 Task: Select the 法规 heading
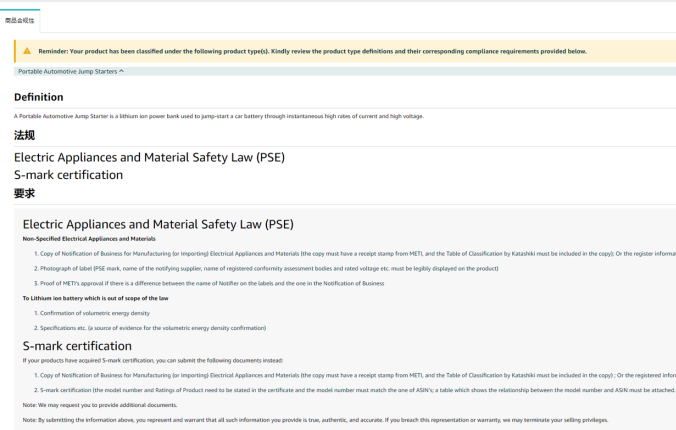pos(24,135)
